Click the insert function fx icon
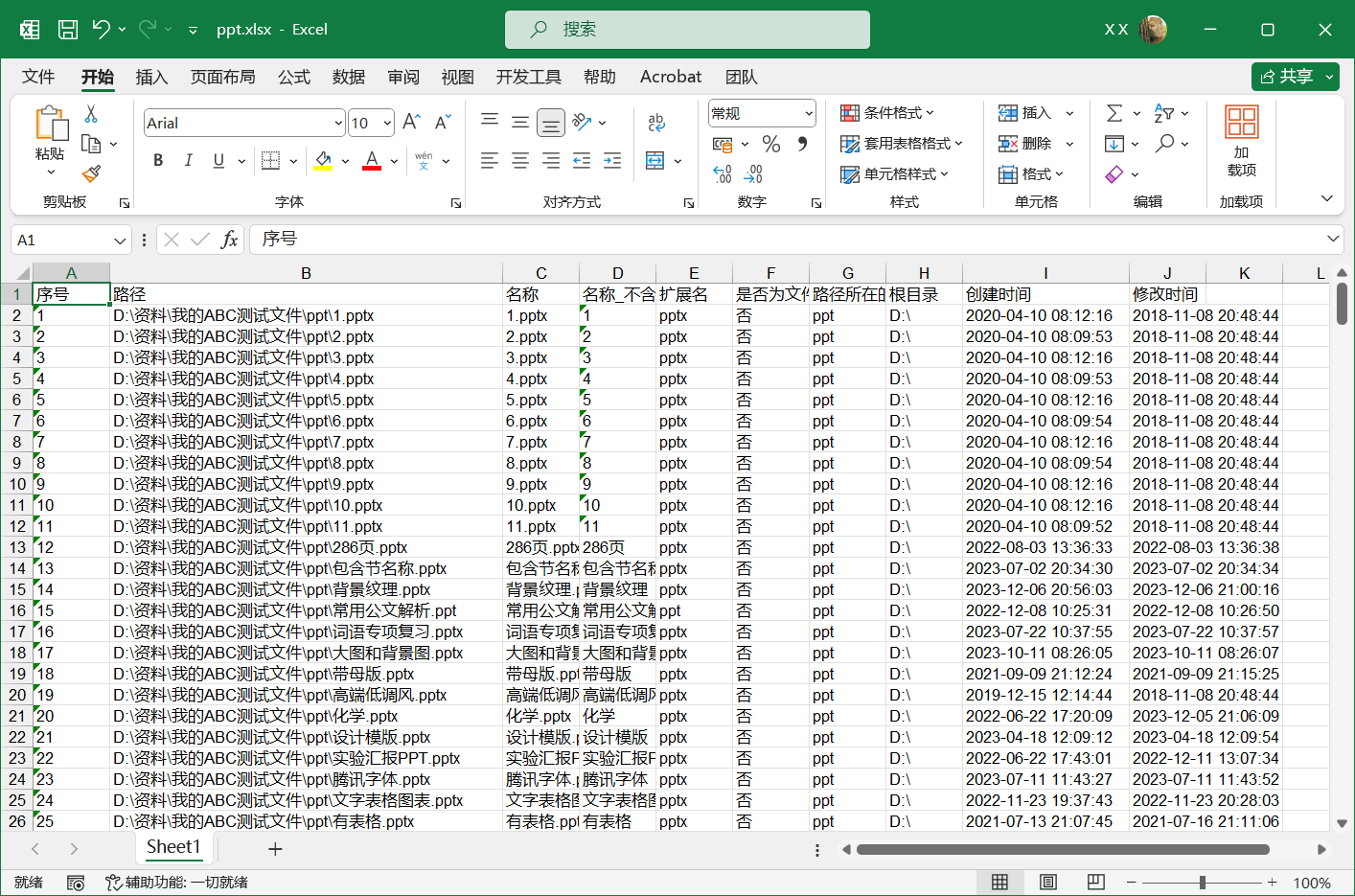 tap(229, 240)
